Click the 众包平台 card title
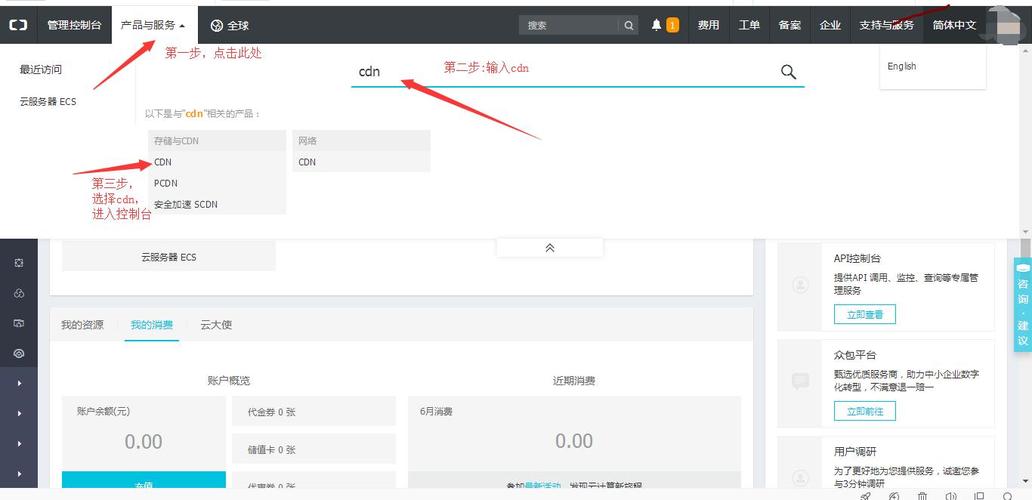 [855, 355]
